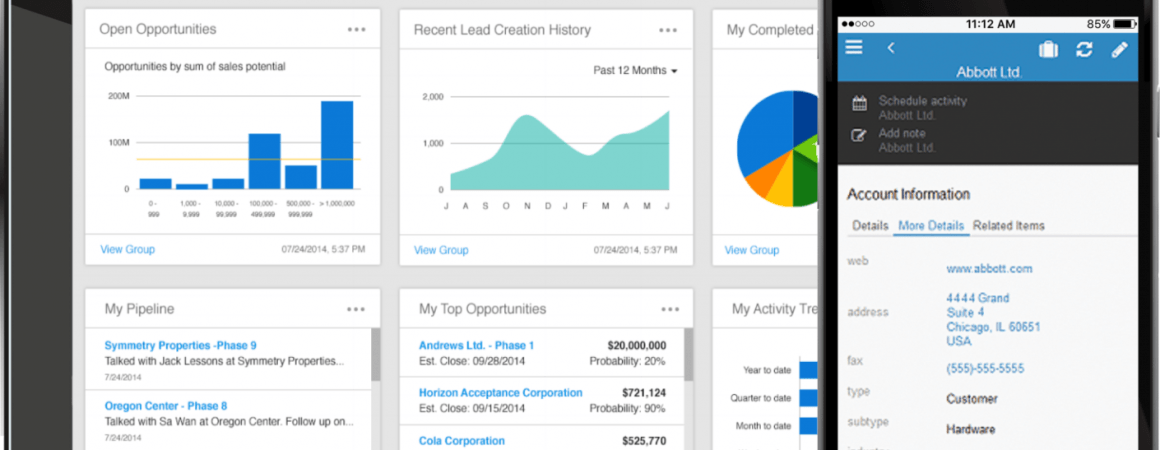Open the hamburger menu in phone app
Screen dimensions: 1160x450
[x=854, y=48]
